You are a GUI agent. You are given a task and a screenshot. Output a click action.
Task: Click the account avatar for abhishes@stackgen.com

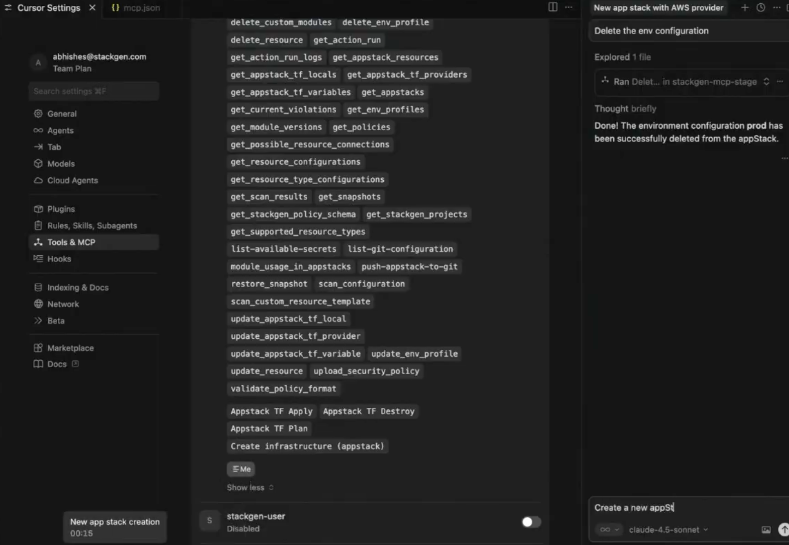click(x=38, y=62)
